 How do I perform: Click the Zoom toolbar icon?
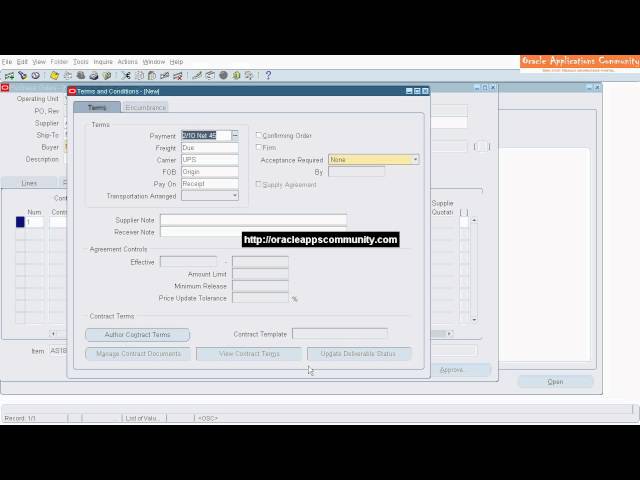click(210, 76)
